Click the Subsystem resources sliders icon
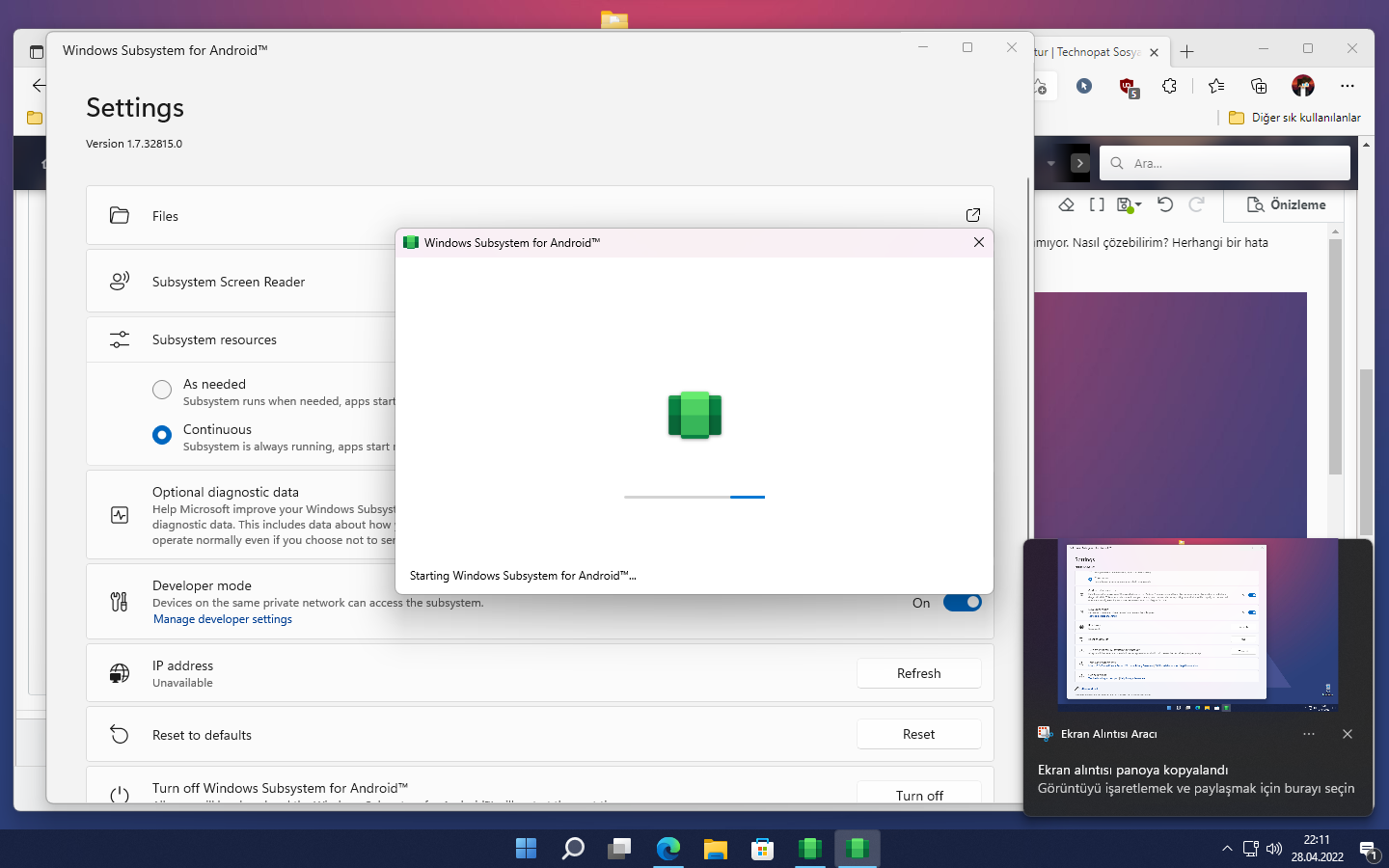Image resolution: width=1389 pixels, height=868 pixels. coord(120,339)
